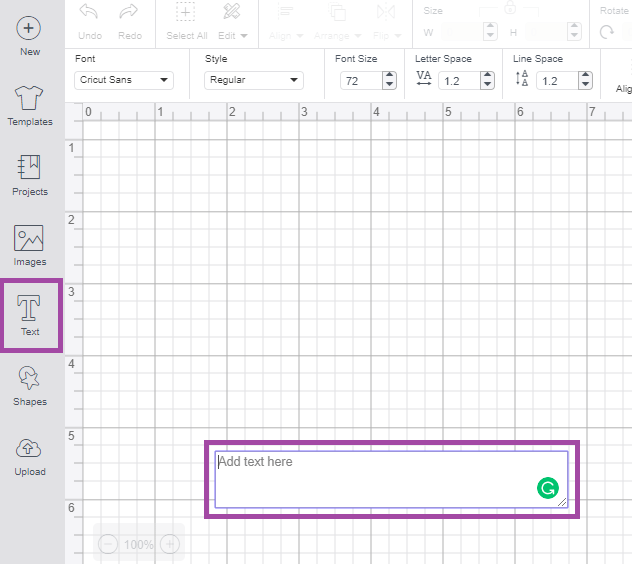Decrease Font Size with the down arrow
632x564 pixels.
click(x=389, y=85)
